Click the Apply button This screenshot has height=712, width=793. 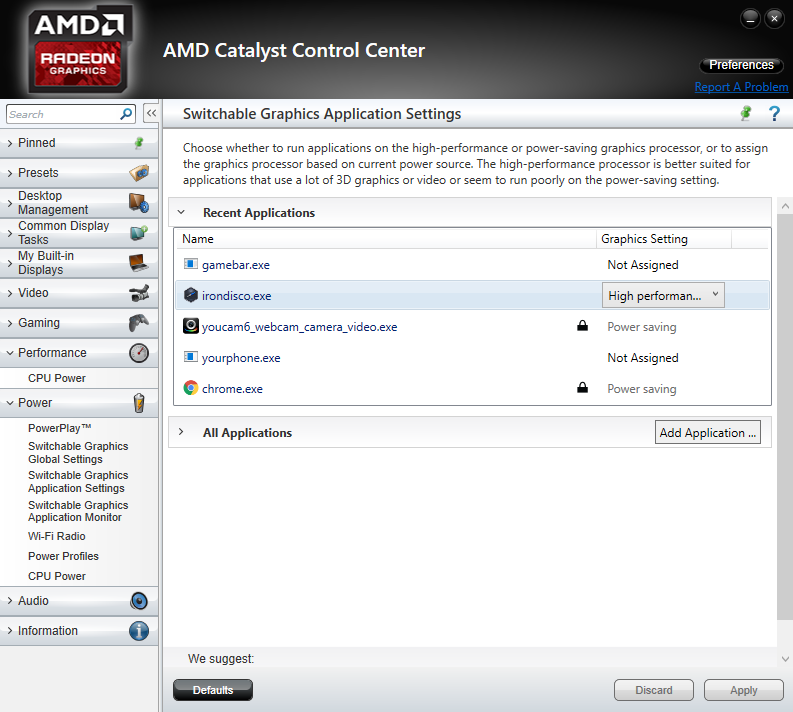click(x=744, y=690)
